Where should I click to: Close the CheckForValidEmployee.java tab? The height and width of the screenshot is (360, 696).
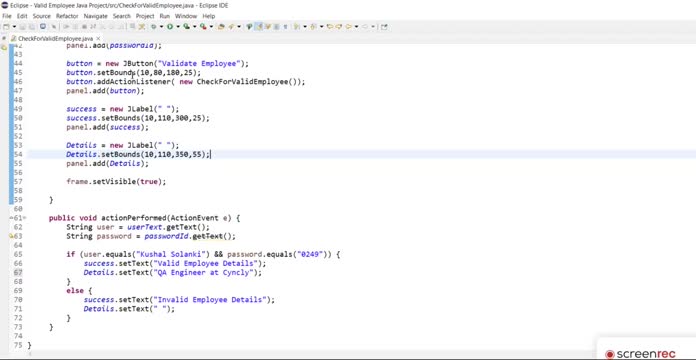pos(99,39)
